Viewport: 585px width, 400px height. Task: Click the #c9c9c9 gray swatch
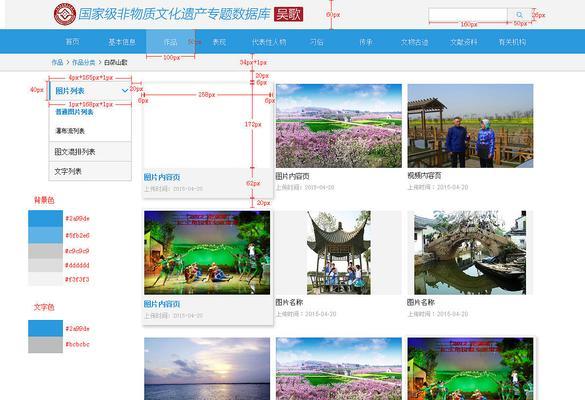46,251
